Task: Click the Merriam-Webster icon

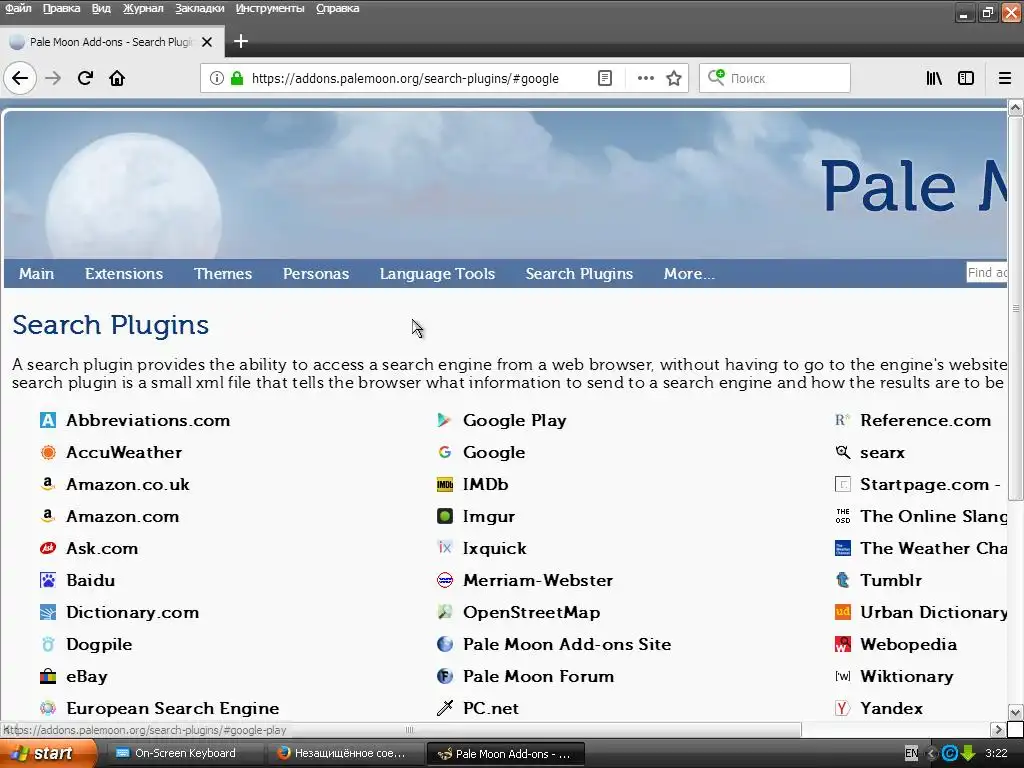Action: pos(445,580)
